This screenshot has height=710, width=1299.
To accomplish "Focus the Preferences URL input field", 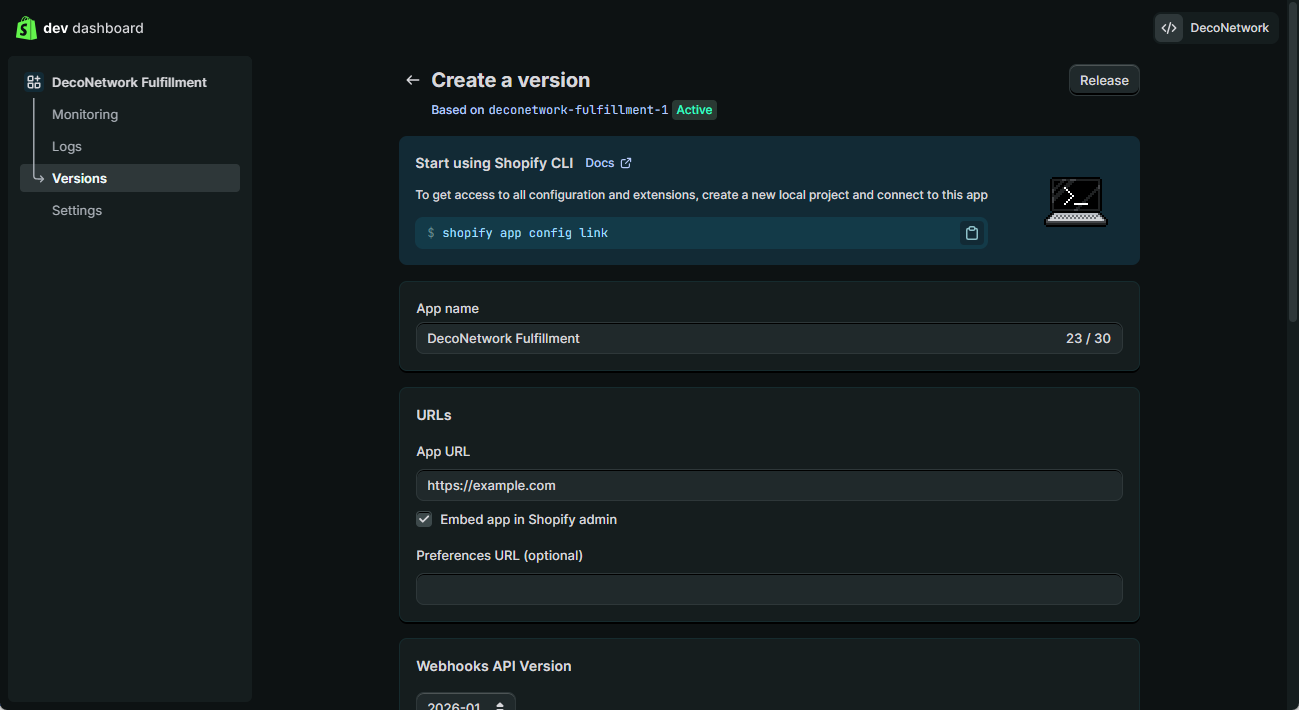I will (x=769, y=589).
